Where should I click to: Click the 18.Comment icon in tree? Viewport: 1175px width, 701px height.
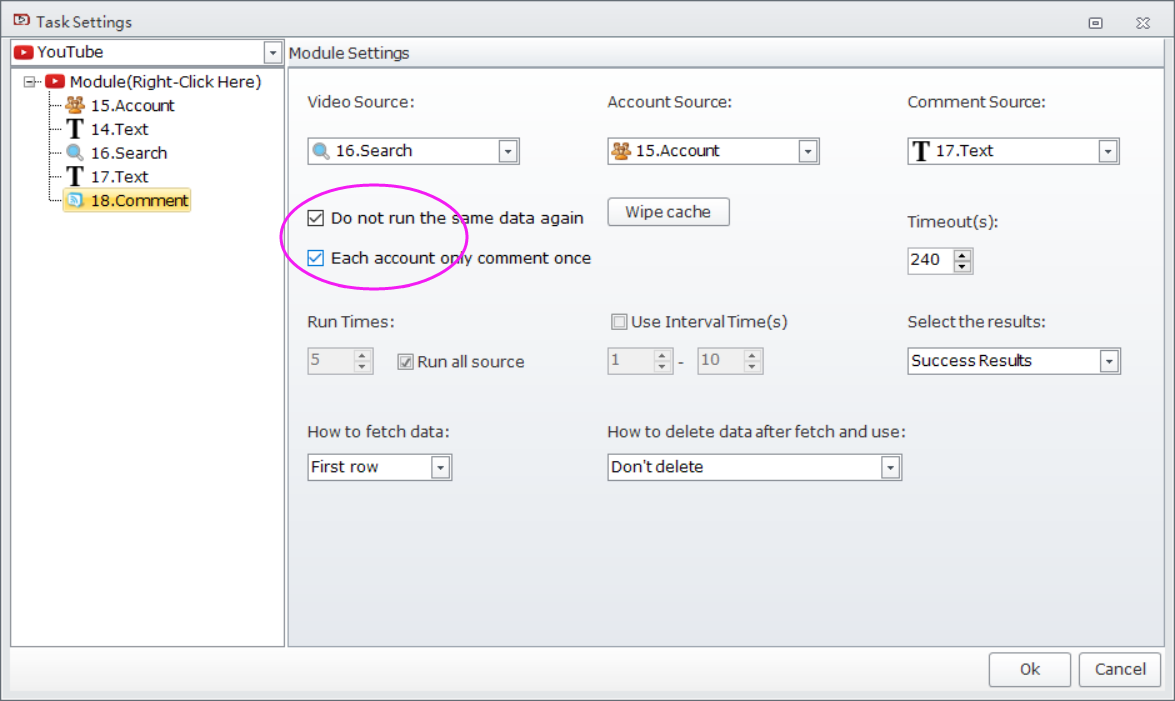click(75, 201)
